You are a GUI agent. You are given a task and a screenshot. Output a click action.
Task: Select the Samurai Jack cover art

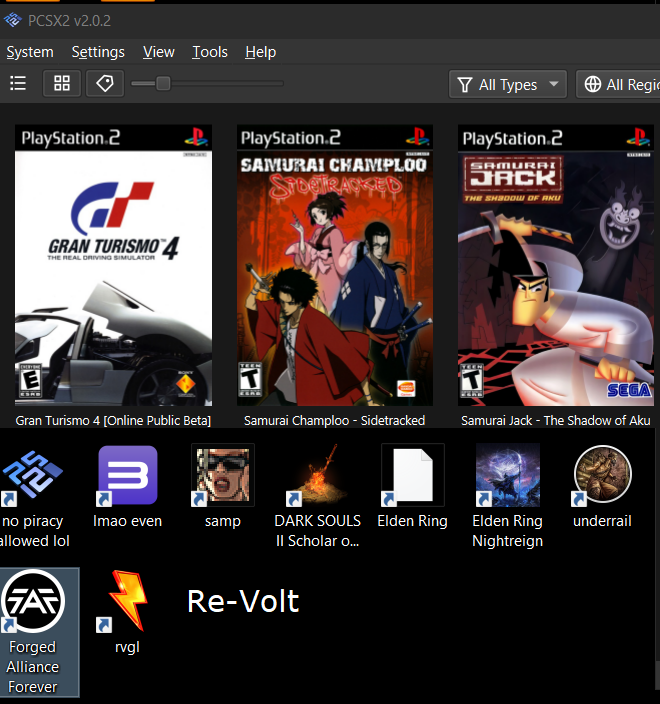coord(556,265)
